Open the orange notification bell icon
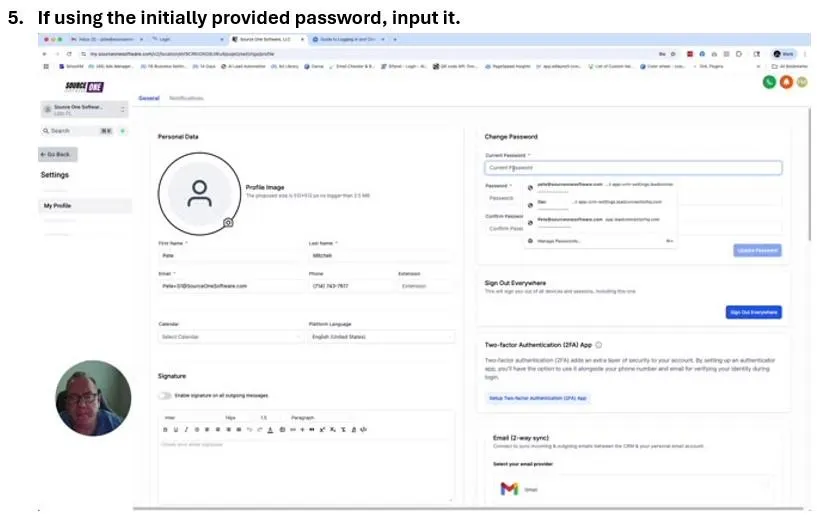 point(786,82)
